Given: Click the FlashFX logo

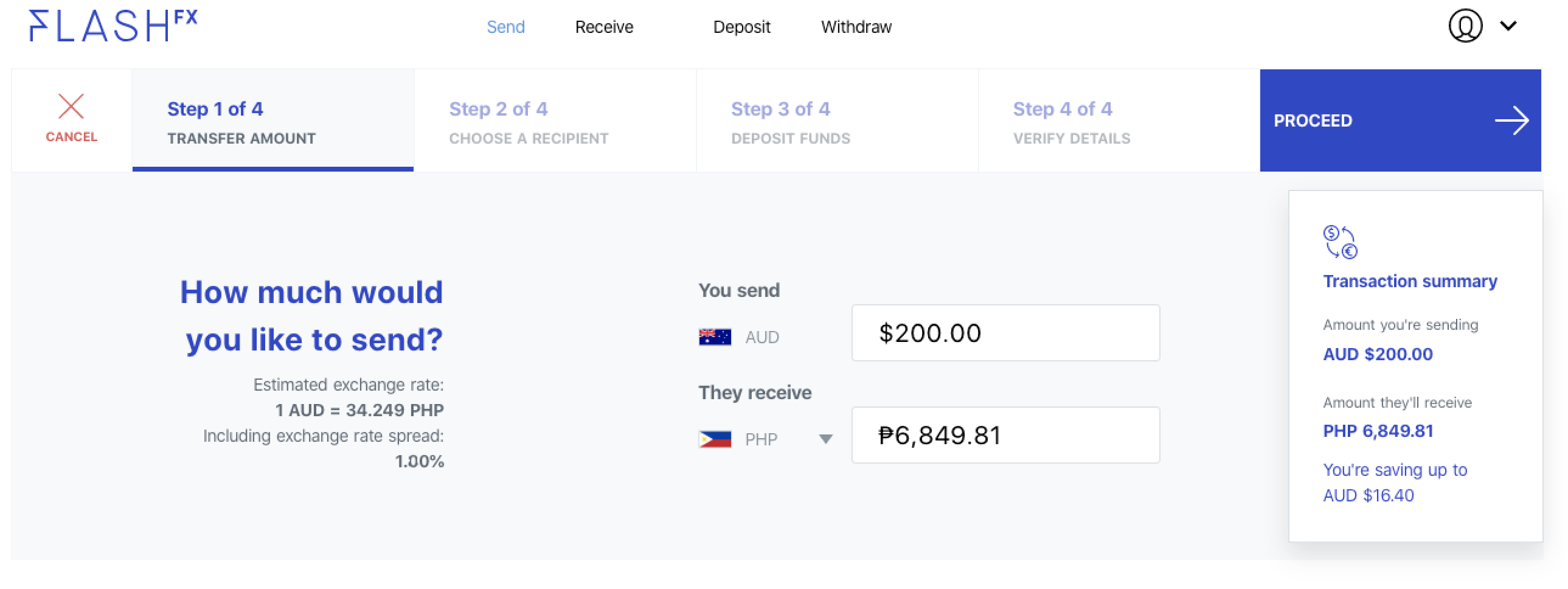Looking at the screenshot, I should coord(113,26).
